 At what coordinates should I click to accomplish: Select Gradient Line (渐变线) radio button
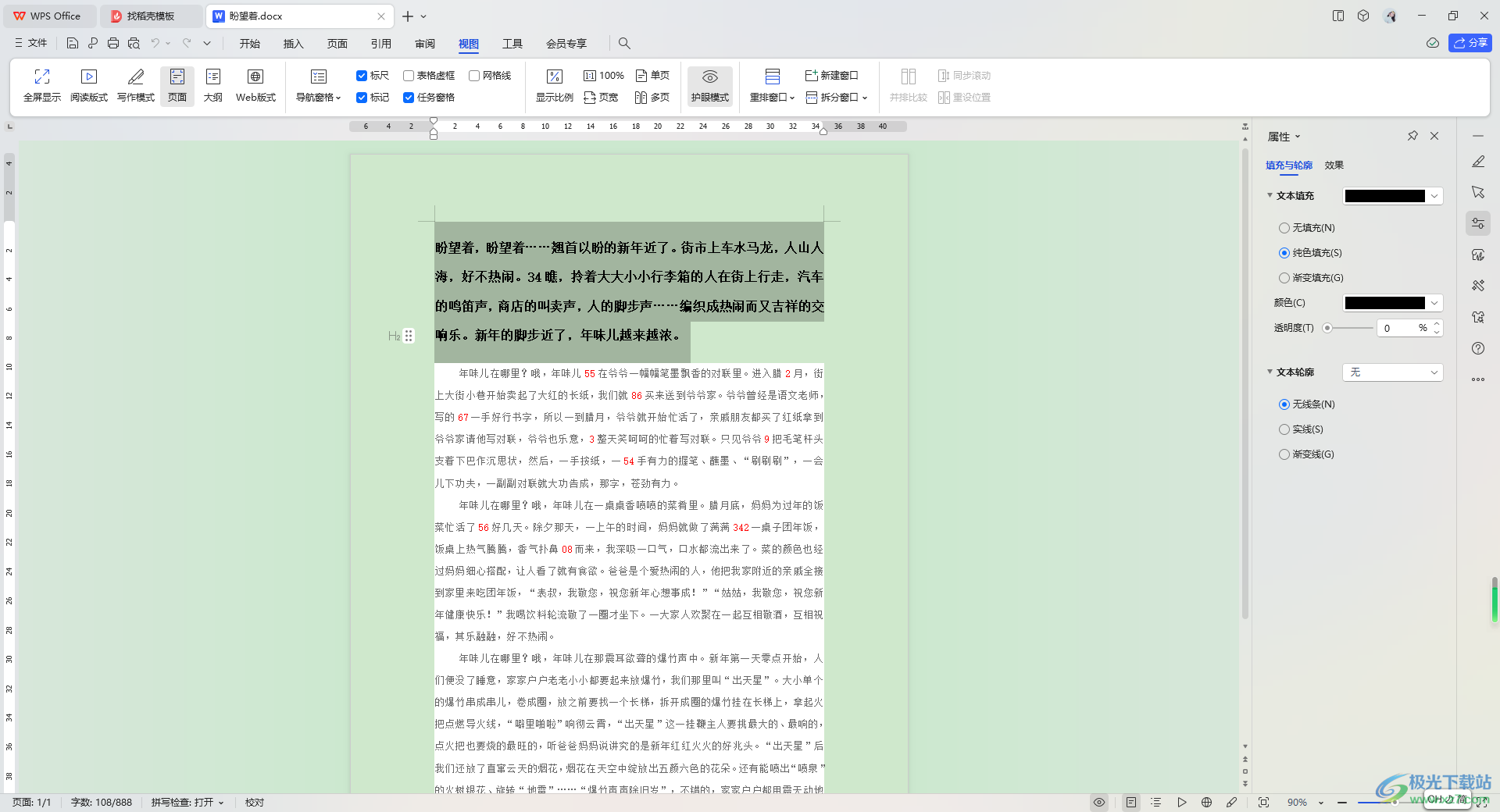1284,454
